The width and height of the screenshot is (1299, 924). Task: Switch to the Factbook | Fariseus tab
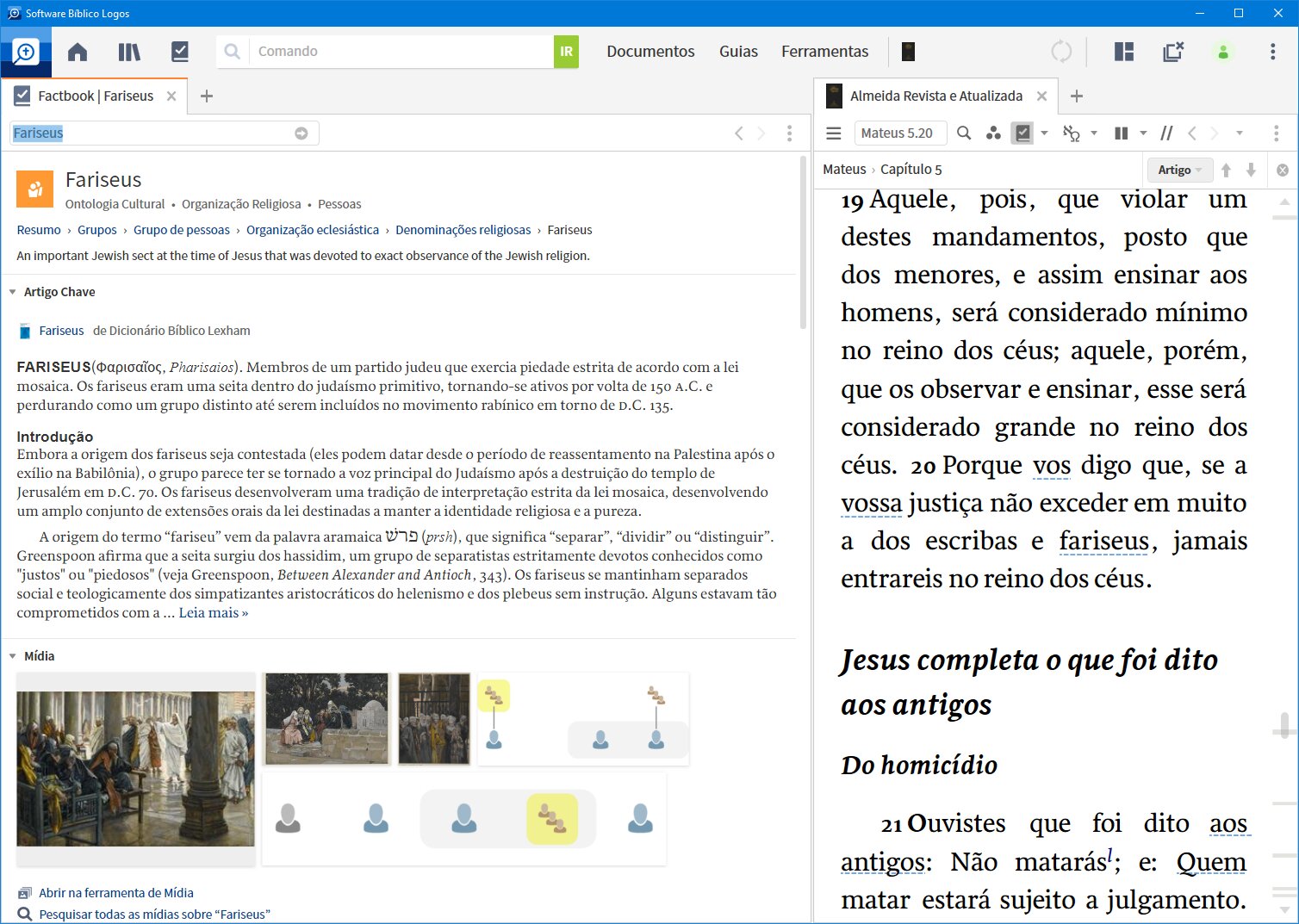tap(96, 96)
